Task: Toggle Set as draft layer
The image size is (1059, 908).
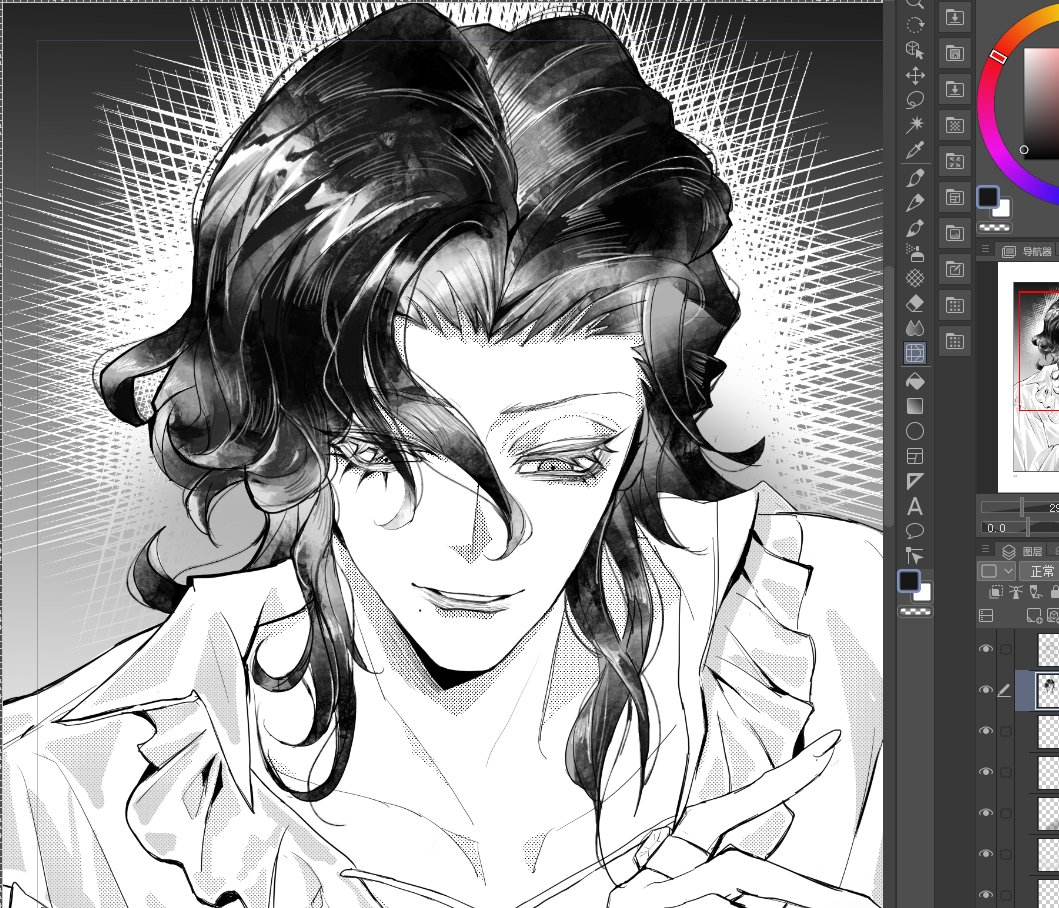Action: pos(1035,592)
